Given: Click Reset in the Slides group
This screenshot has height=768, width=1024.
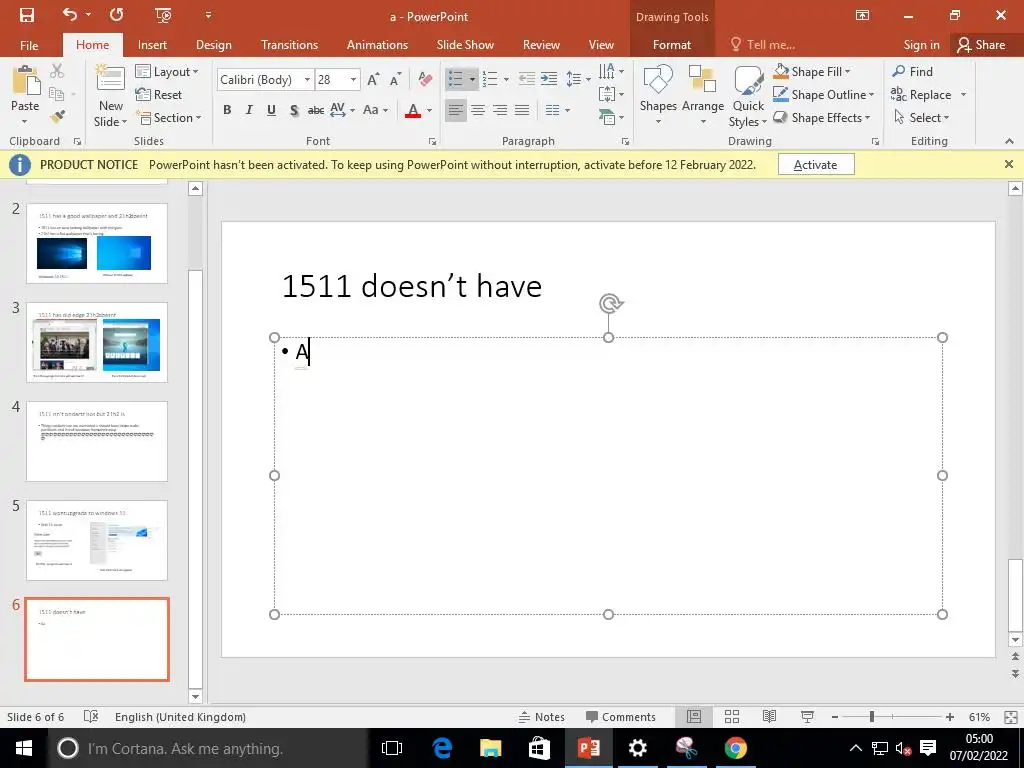Looking at the screenshot, I should click(x=159, y=95).
